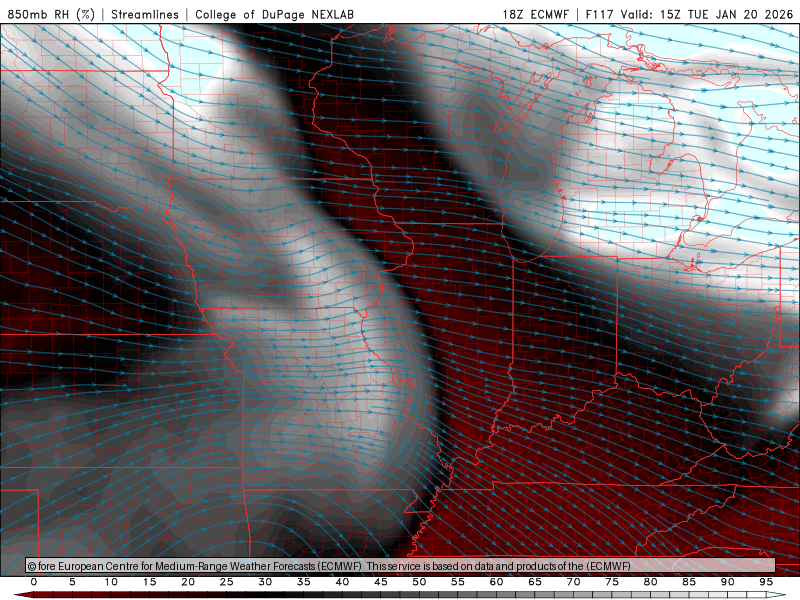Click 'Valid: 15Z TUE JAN 20 2026' text
Image resolution: width=800 pixels, height=600 pixels.
[707, 14]
